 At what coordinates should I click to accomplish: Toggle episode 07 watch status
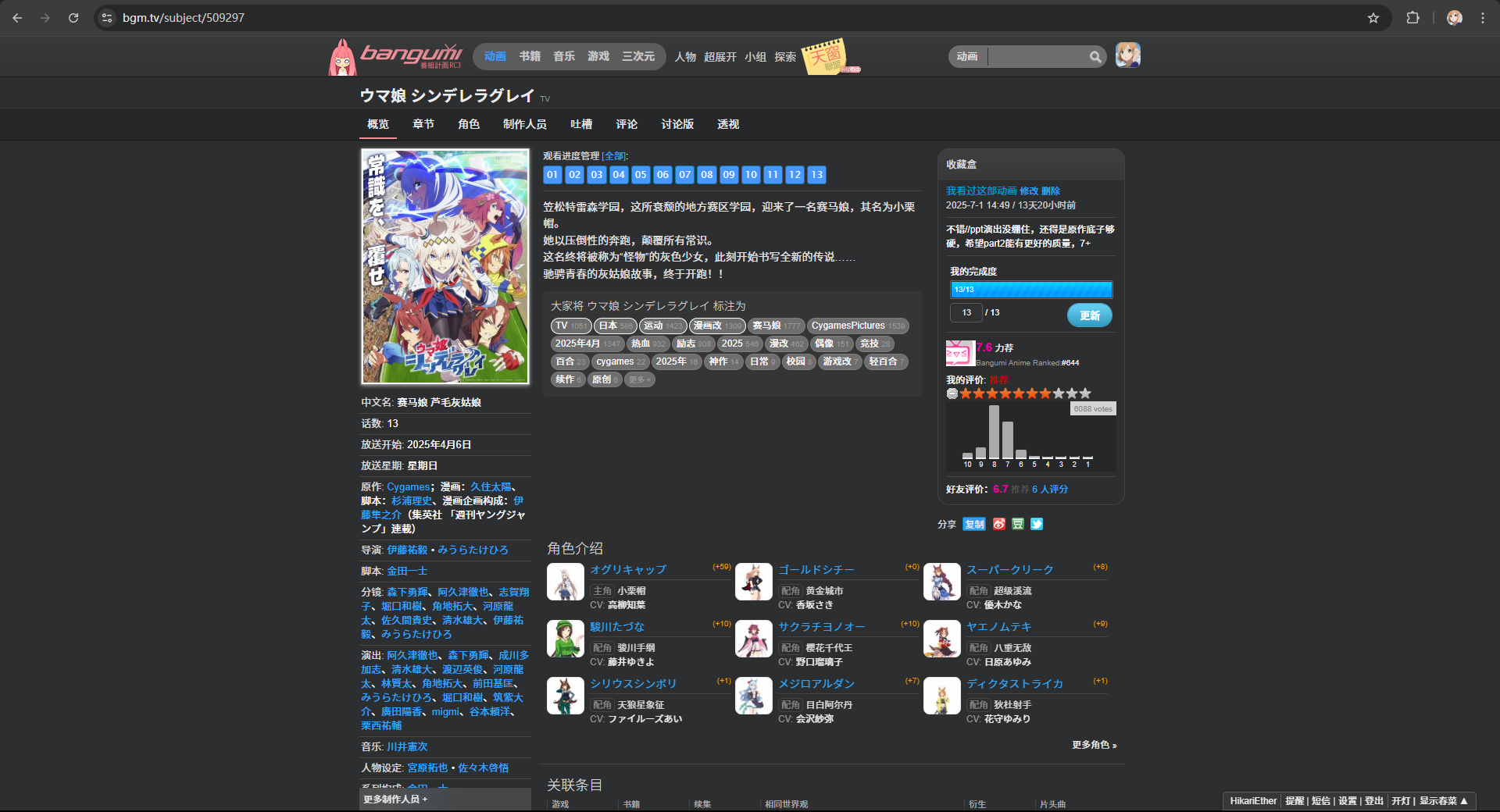click(684, 175)
